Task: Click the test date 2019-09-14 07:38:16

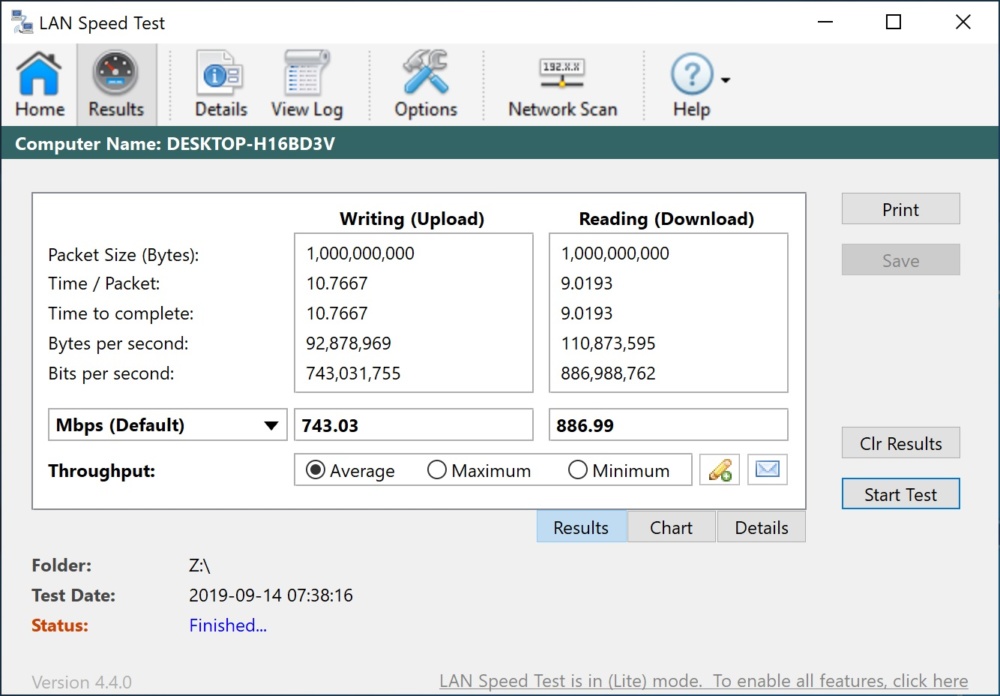Action: (x=270, y=595)
